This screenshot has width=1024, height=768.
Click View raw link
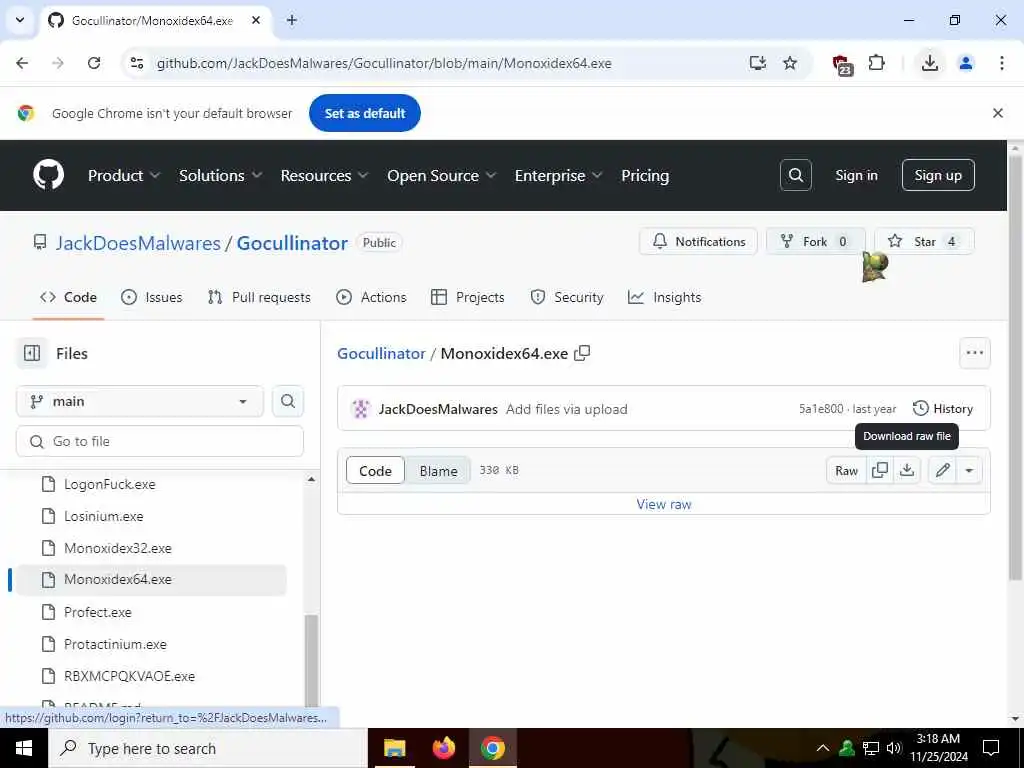click(x=664, y=504)
